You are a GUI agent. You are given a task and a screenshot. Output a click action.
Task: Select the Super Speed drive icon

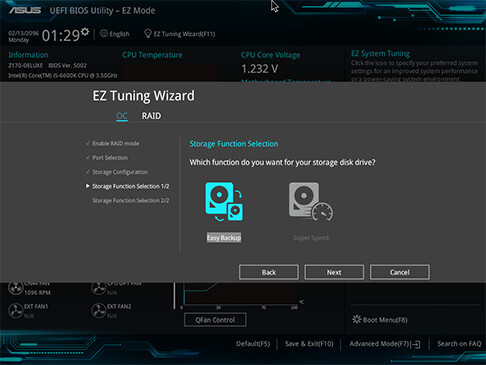(x=311, y=201)
